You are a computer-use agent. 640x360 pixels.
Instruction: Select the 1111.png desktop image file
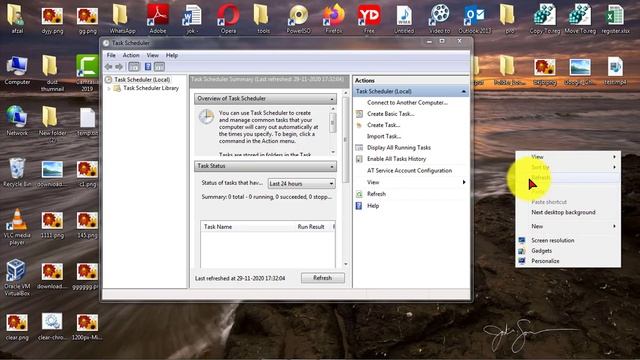point(52,220)
